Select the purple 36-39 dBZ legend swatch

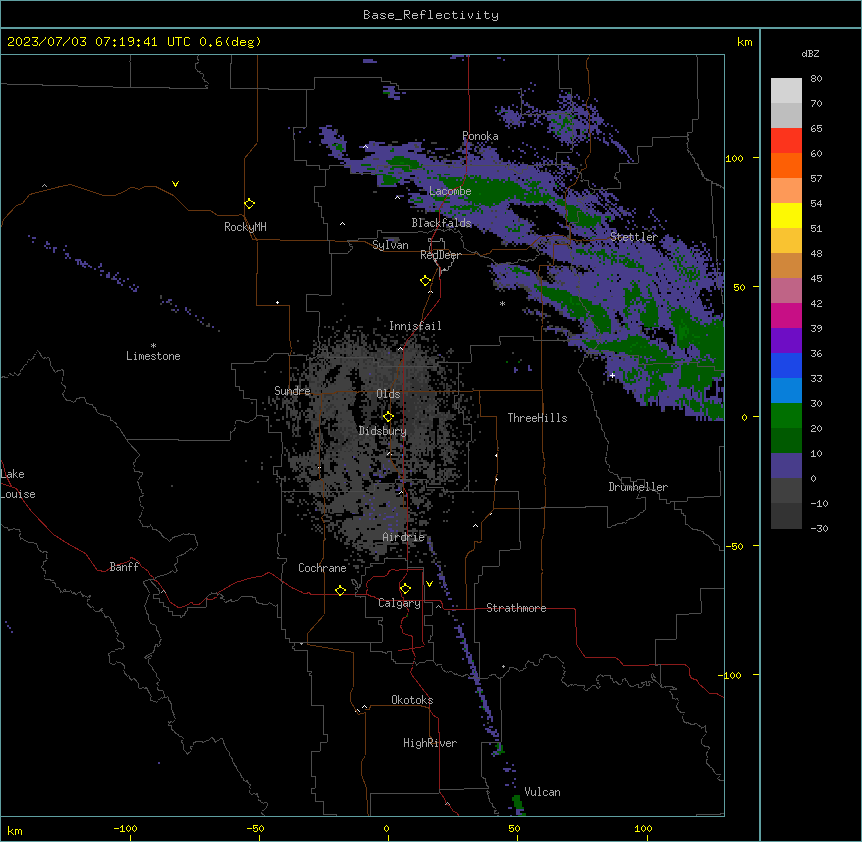(786, 341)
